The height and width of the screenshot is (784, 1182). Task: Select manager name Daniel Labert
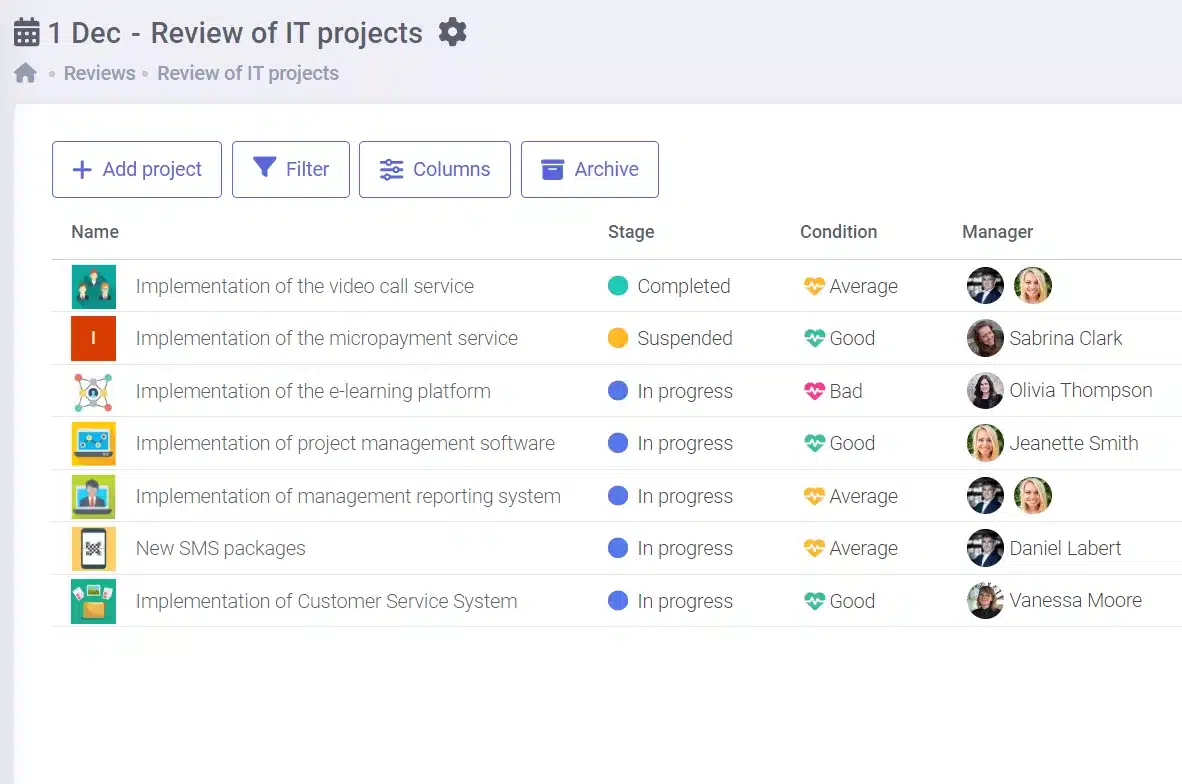pyautogui.click(x=1065, y=548)
